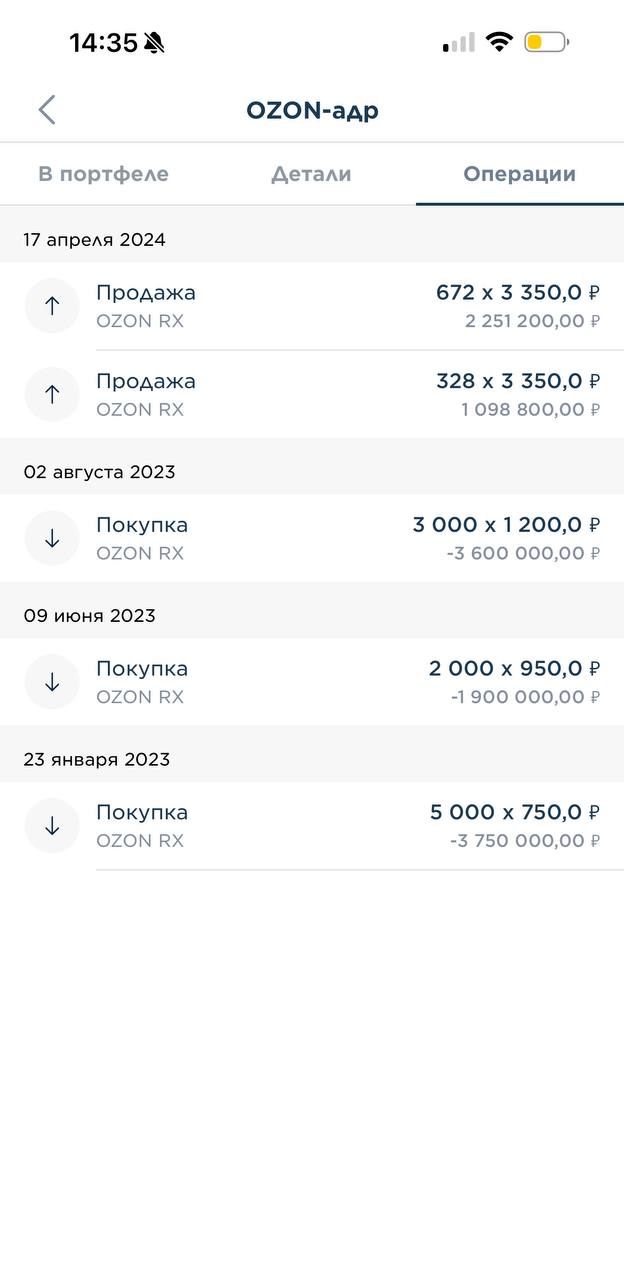Image resolution: width=624 pixels, height=1280 pixels.
Task: Tap down-arrow icon of 09 June purchase
Action: (x=52, y=682)
